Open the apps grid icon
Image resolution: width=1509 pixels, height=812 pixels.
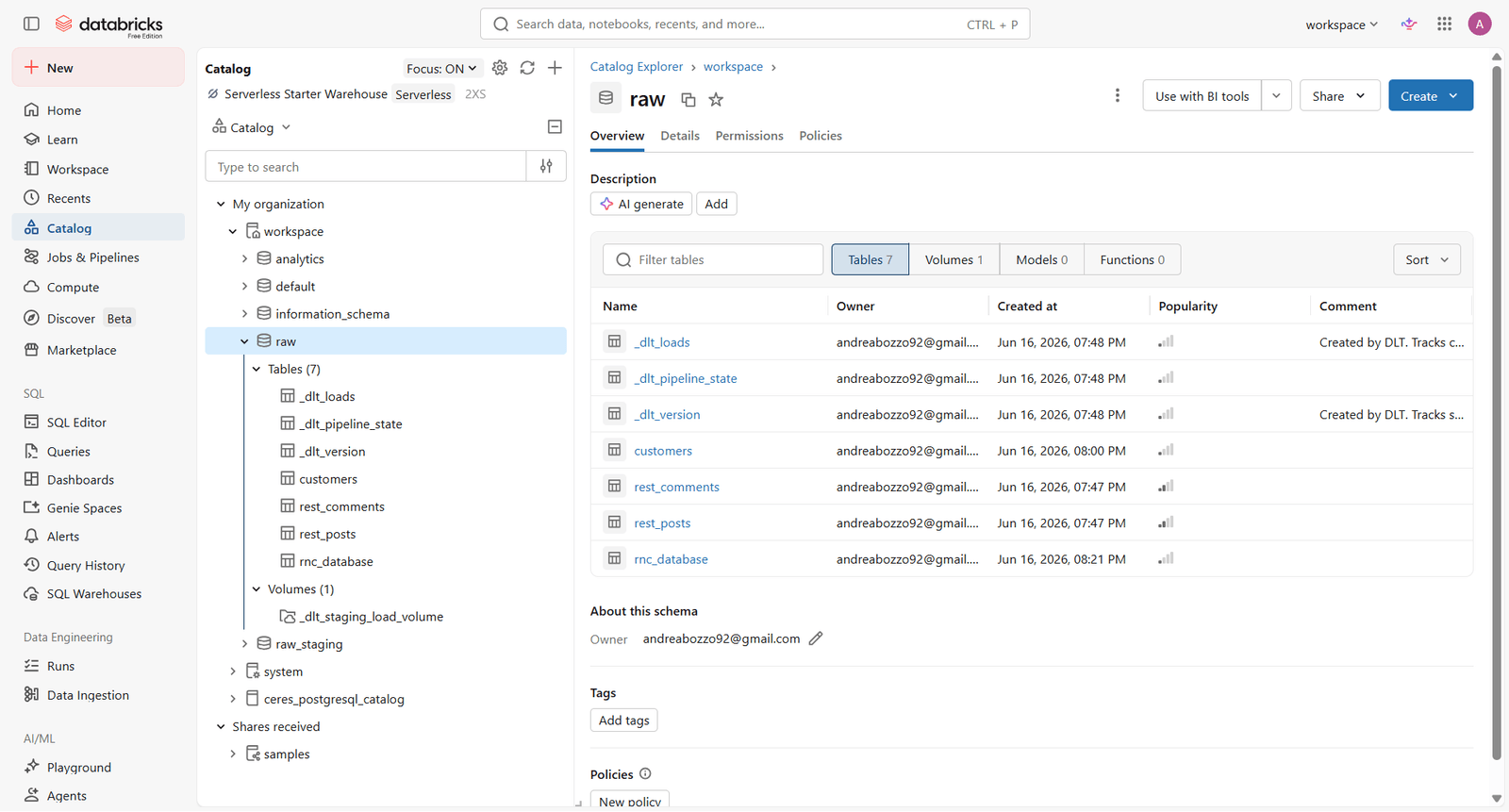click(1444, 25)
